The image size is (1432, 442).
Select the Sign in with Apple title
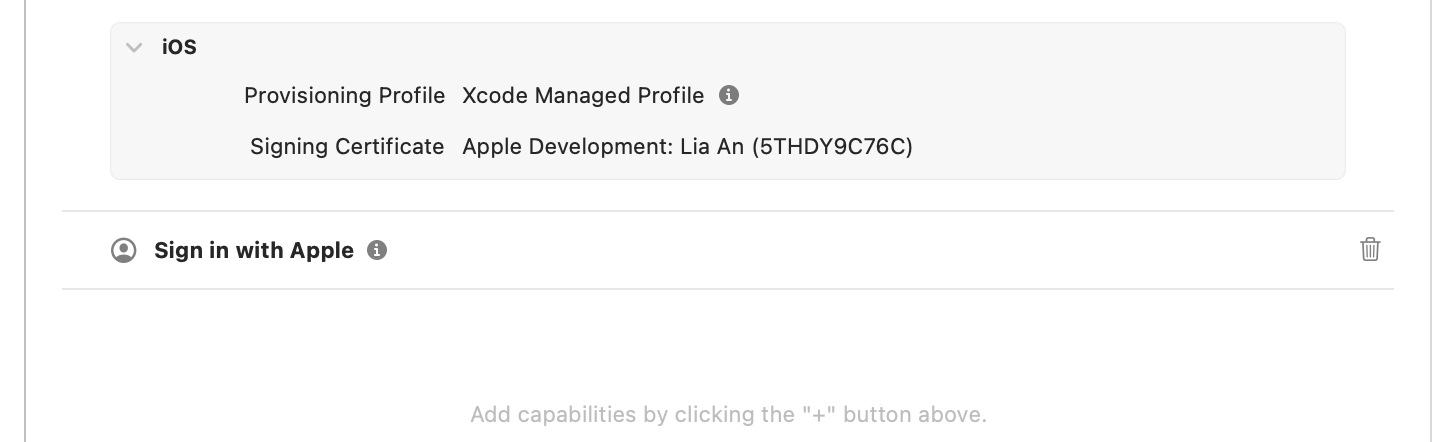[254, 250]
